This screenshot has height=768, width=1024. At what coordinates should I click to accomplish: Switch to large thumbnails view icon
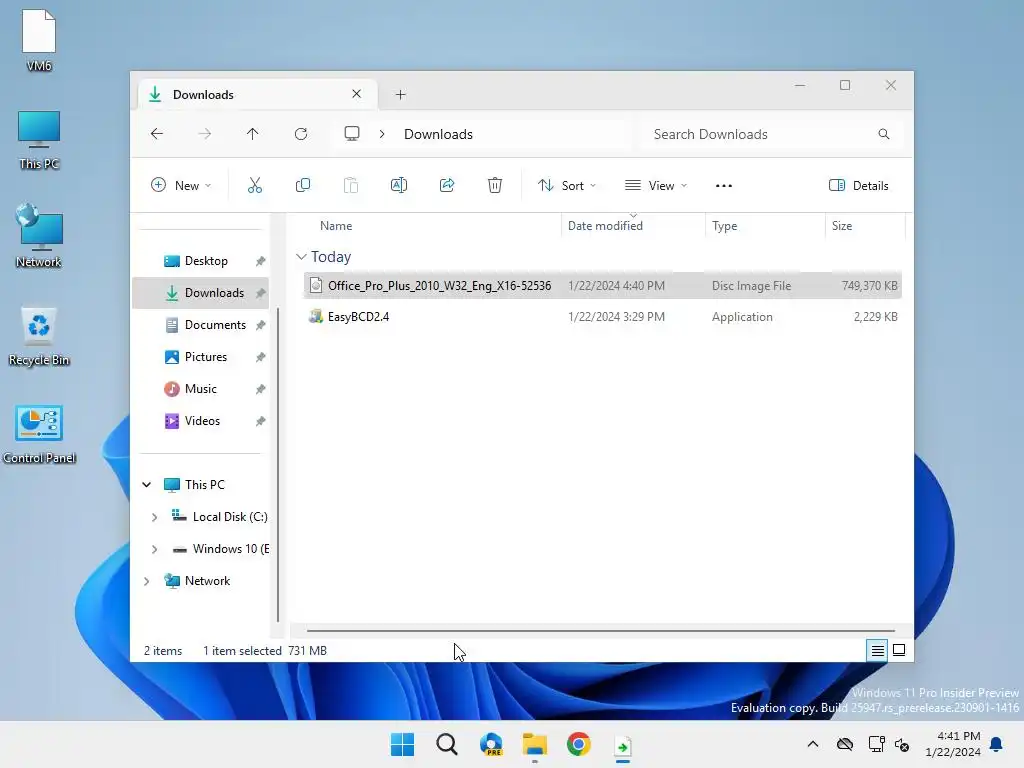click(899, 650)
